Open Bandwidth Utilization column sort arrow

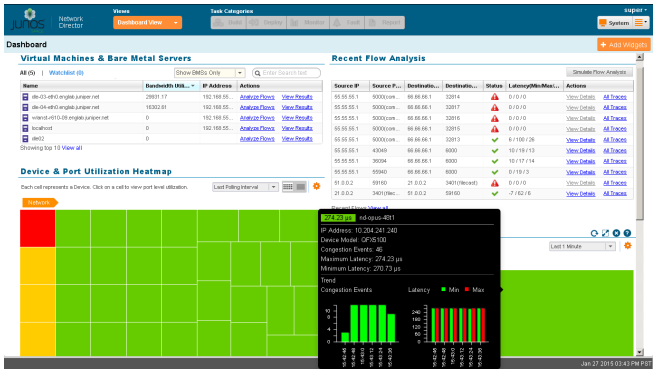coord(193,86)
